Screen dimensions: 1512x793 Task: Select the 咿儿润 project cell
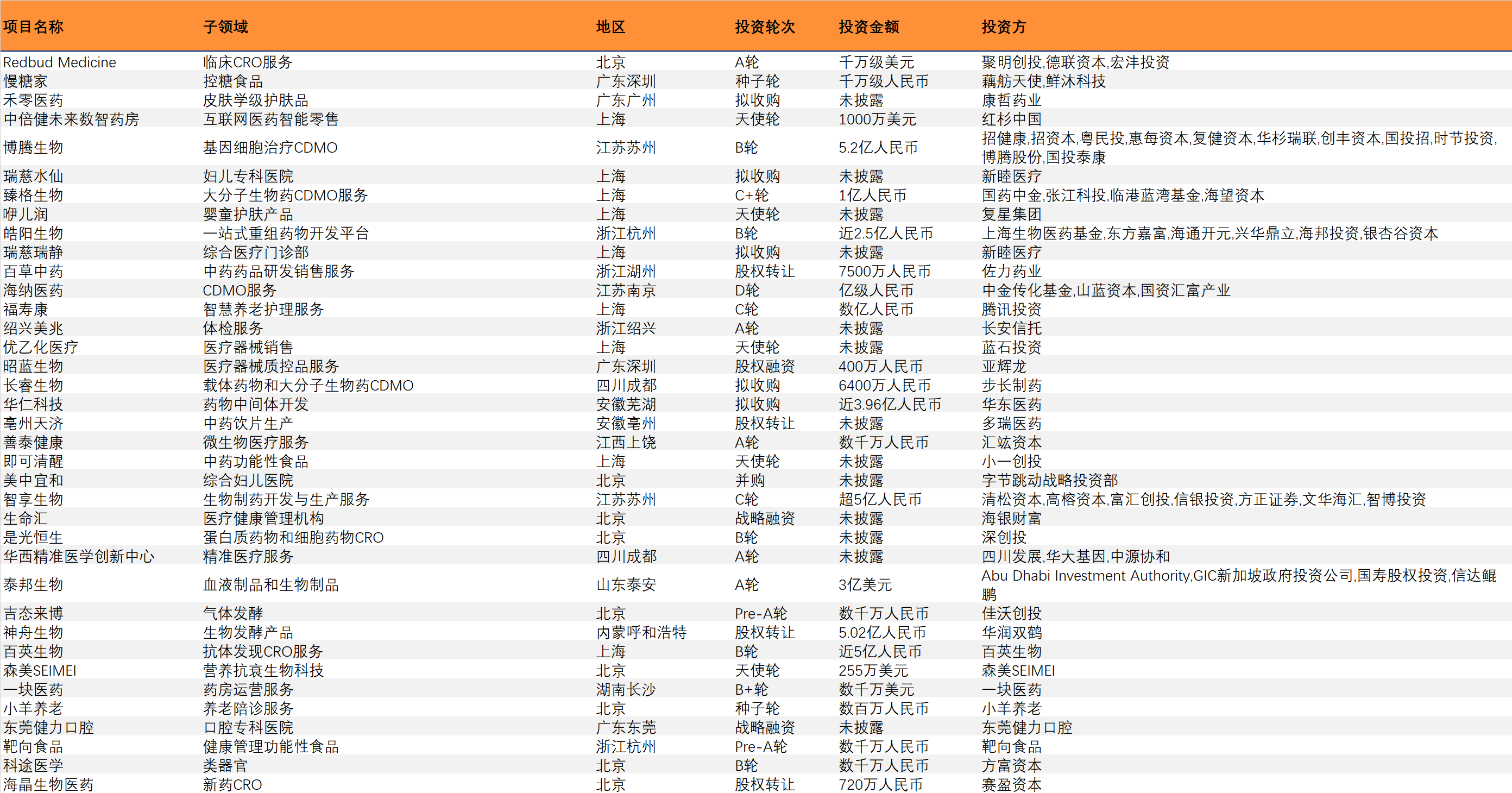25,214
